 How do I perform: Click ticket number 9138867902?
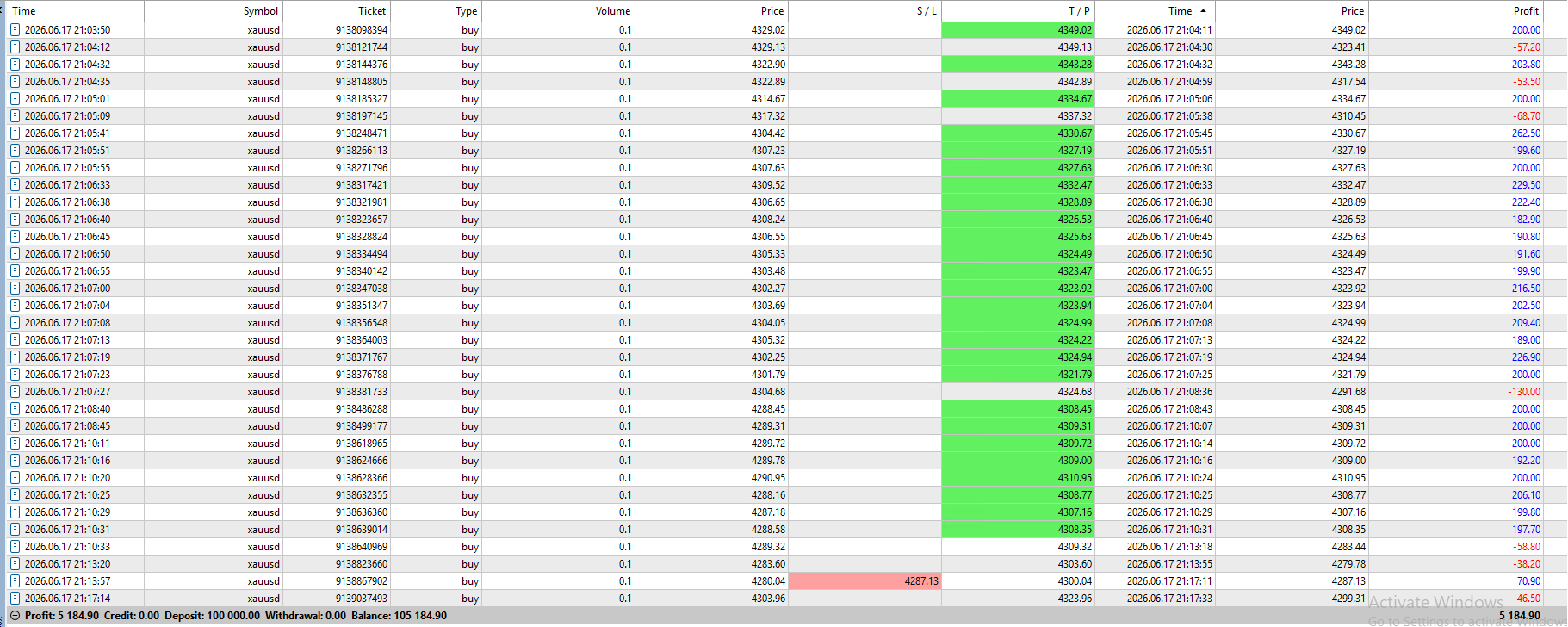tap(362, 581)
